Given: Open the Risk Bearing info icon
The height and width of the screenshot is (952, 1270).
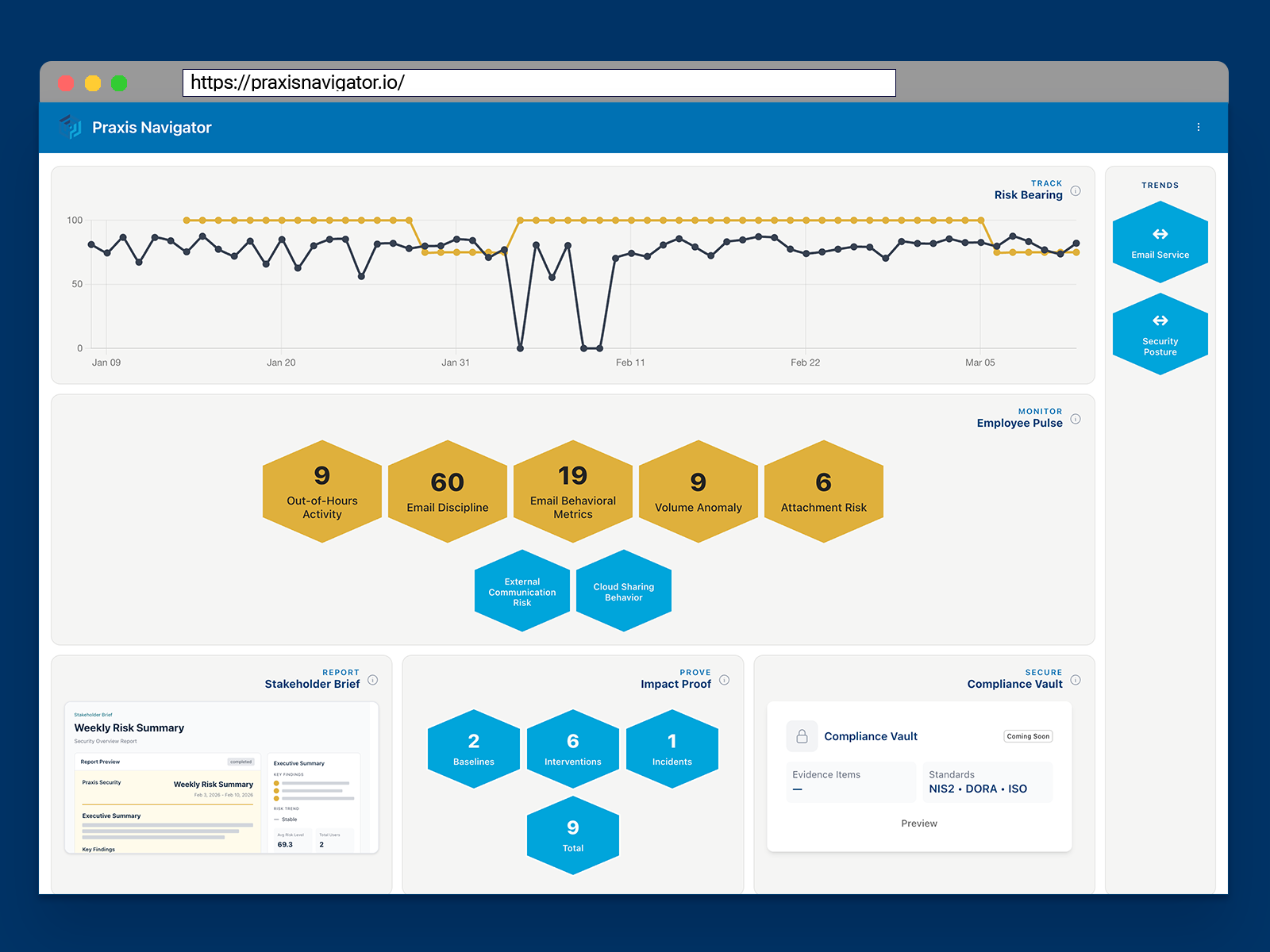Looking at the screenshot, I should pyautogui.click(x=1076, y=190).
